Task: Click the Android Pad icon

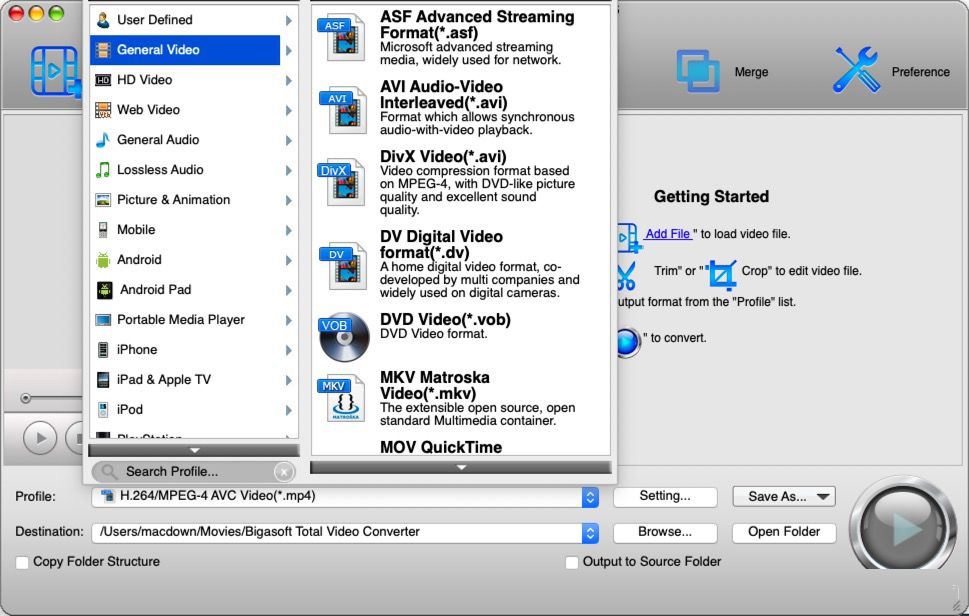Action: click(x=104, y=290)
